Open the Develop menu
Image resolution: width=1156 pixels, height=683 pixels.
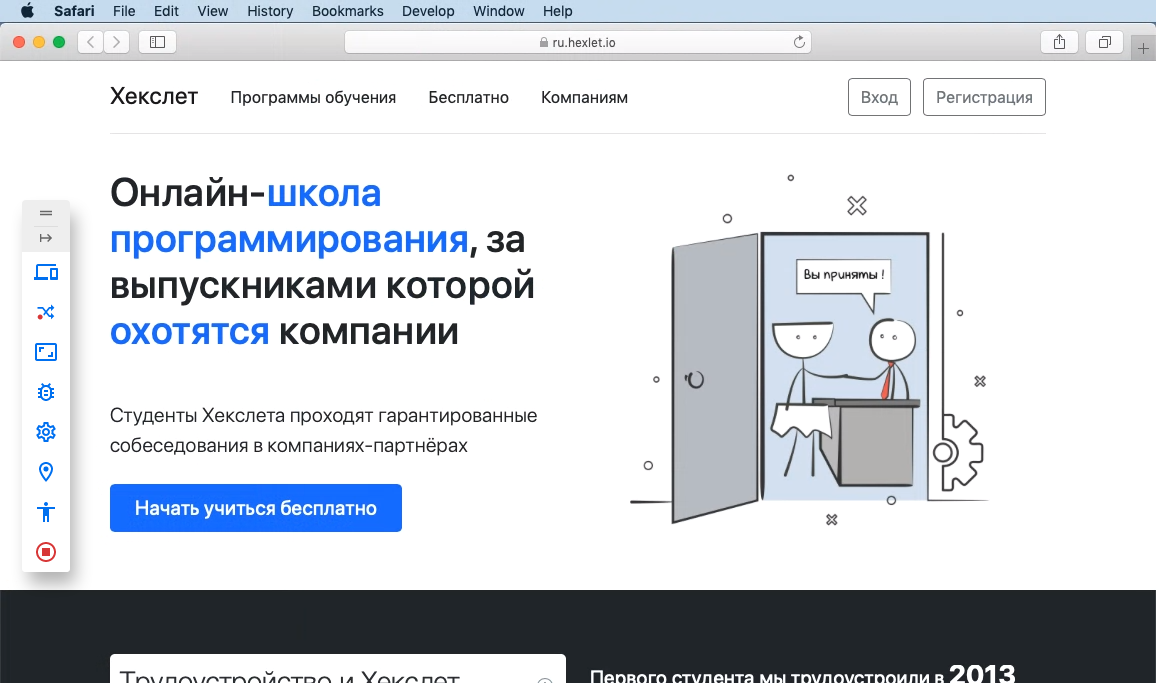click(x=428, y=11)
